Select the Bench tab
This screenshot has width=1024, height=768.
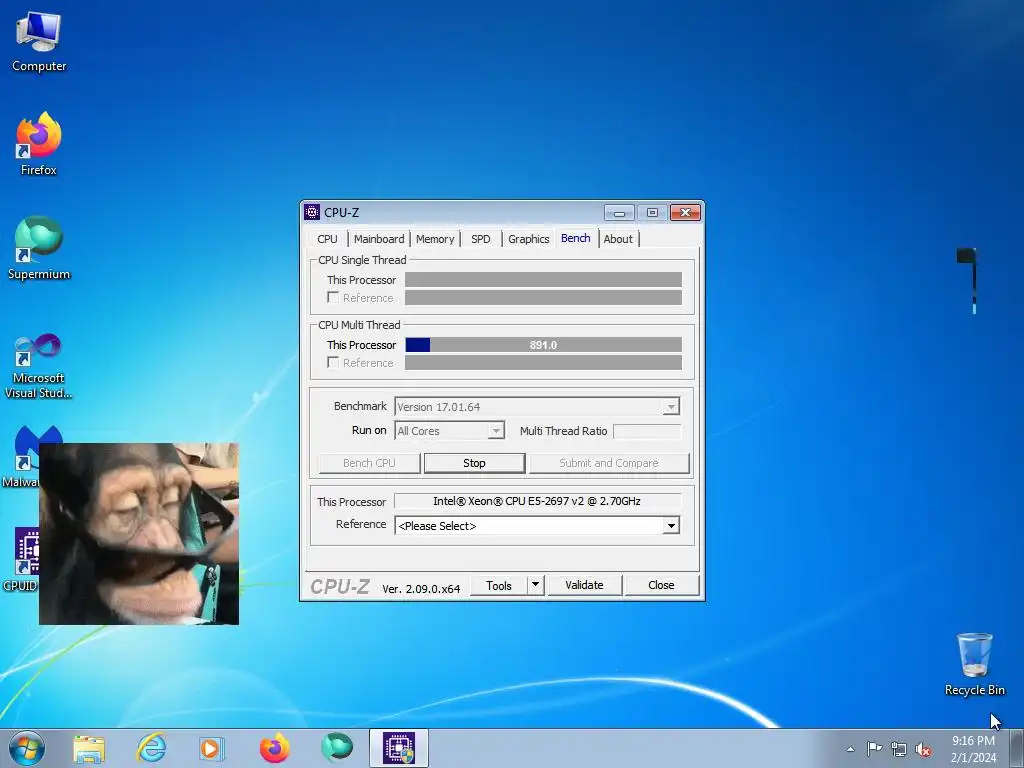pos(575,238)
